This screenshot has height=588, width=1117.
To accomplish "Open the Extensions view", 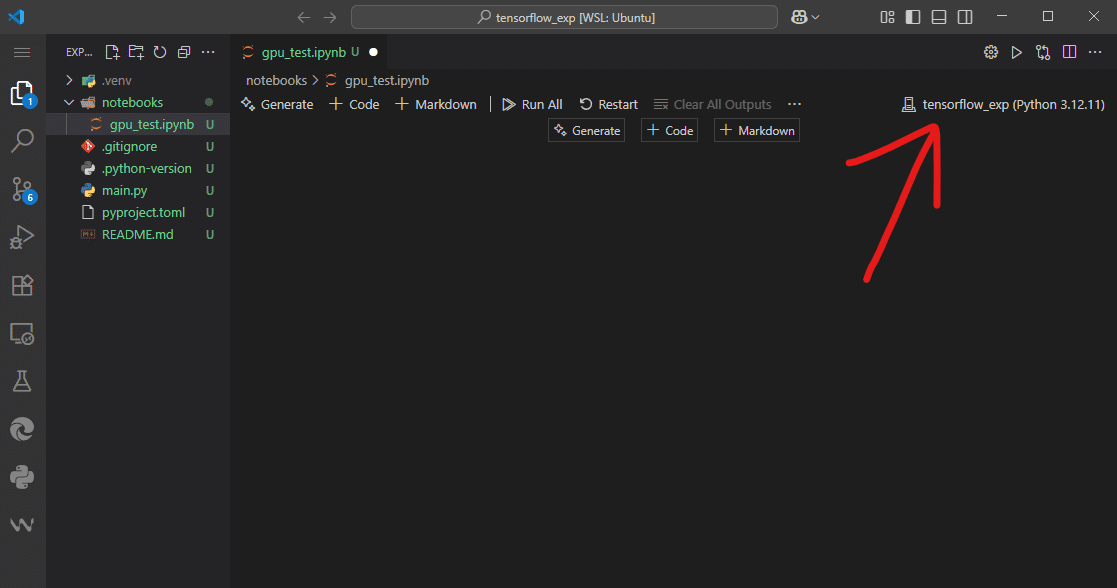I will click(x=22, y=285).
